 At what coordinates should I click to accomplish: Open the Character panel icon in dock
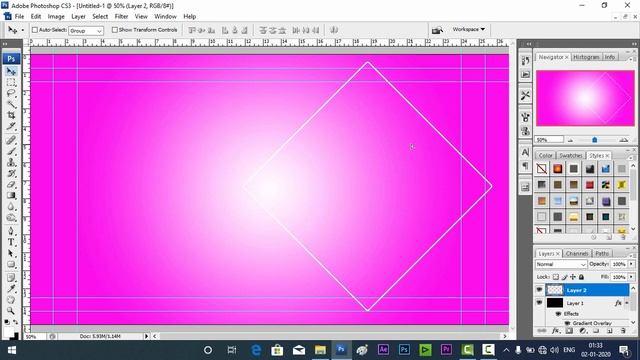(x=525, y=152)
